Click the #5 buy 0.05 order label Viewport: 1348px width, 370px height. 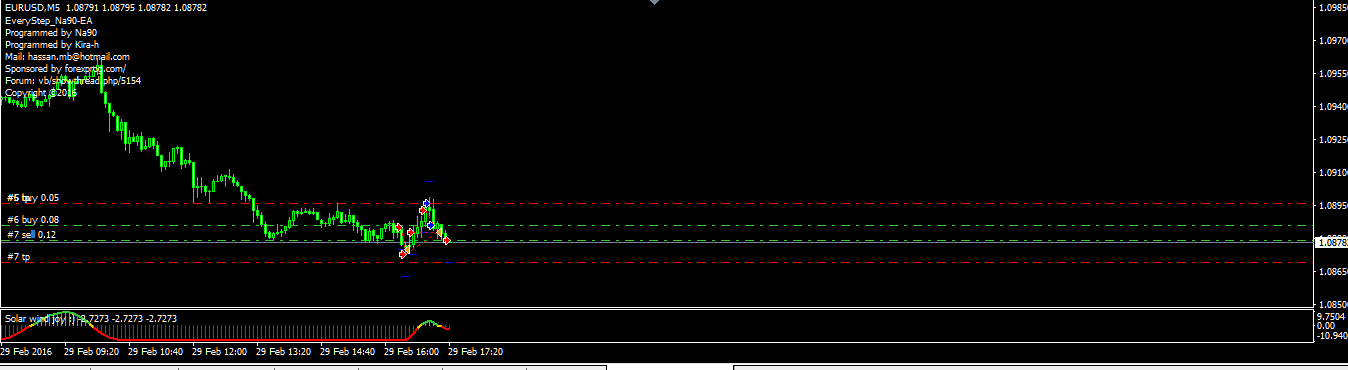click(33, 198)
